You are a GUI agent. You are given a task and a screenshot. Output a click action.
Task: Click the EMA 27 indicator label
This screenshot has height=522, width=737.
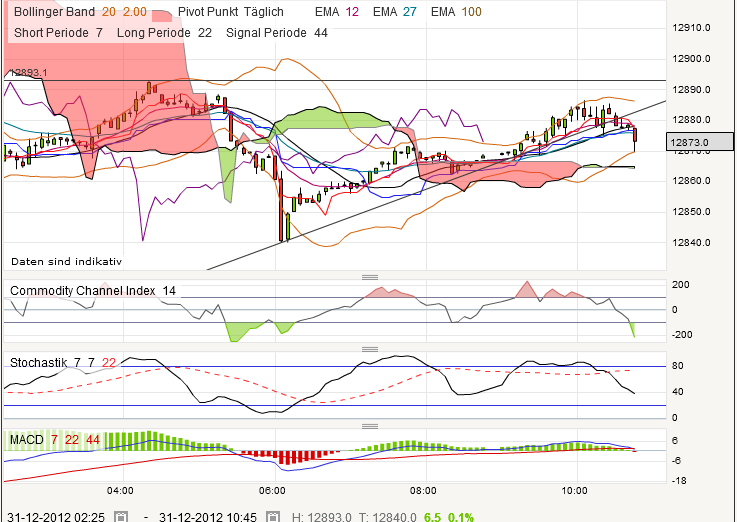click(x=394, y=12)
